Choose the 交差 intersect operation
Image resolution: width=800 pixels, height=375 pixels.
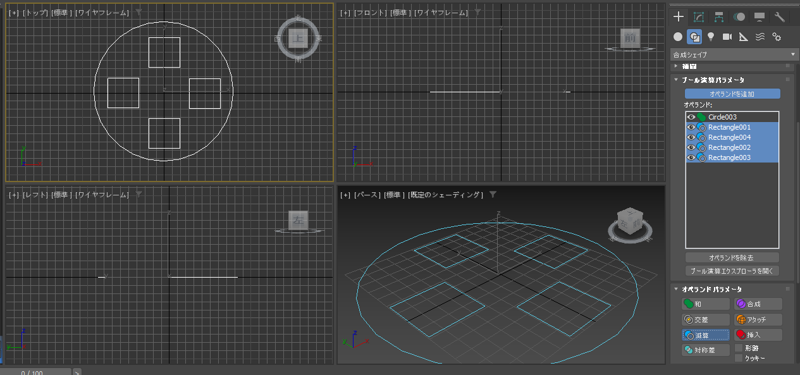(x=706, y=319)
